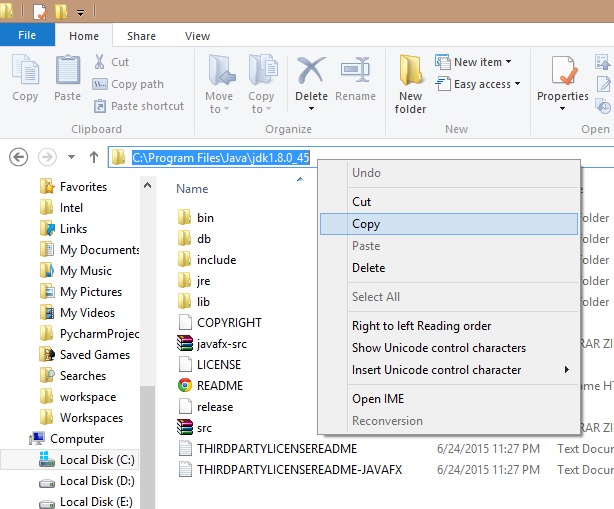The image size is (614, 509).
Task: Choose Copy in the context menu
Action: click(449, 224)
